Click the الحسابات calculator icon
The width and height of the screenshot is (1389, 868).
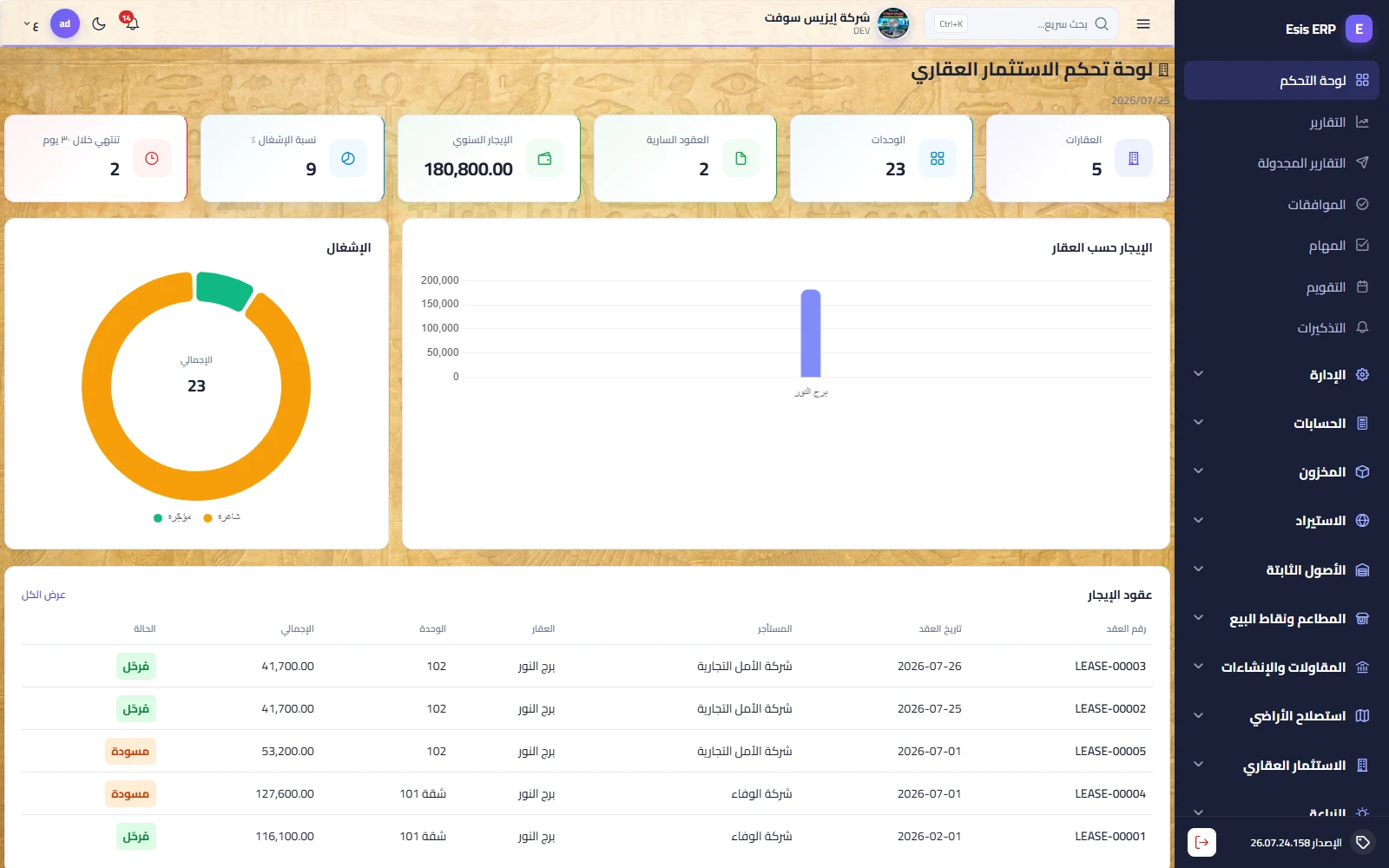pyautogui.click(x=1362, y=423)
